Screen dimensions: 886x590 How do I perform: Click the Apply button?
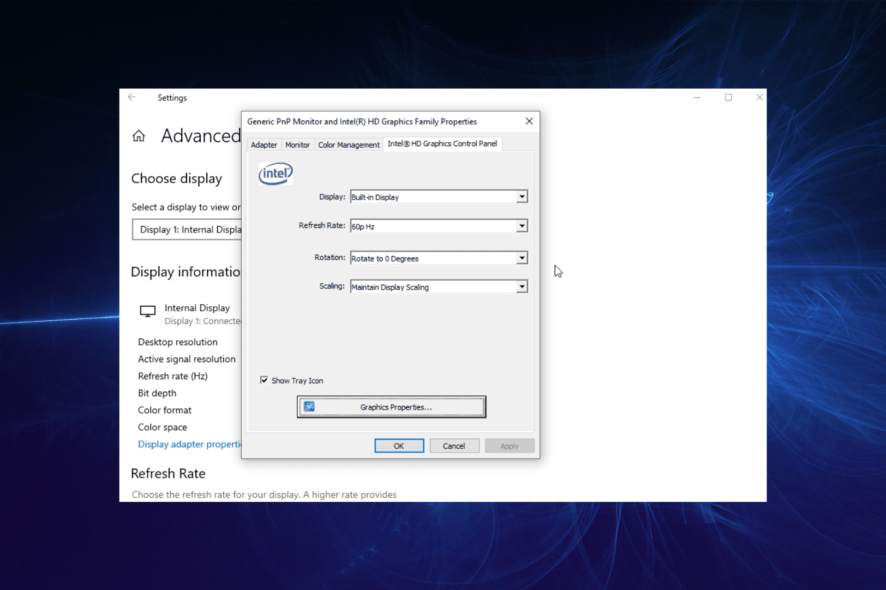pyautogui.click(x=509, y=446)
